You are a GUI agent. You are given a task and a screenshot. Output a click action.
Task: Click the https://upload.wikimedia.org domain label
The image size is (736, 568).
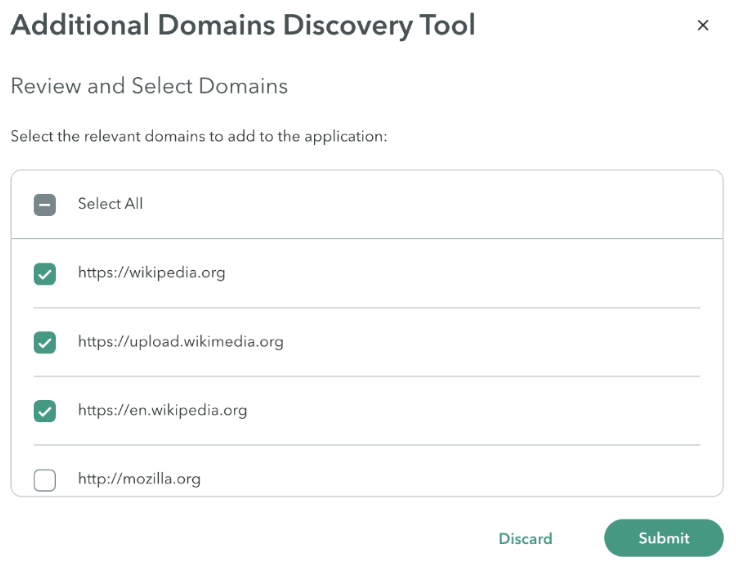pos(181,341)
